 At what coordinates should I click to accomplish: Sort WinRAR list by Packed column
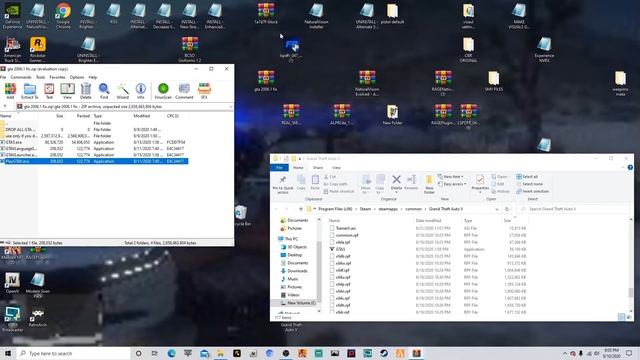click(x=83, y=116)
